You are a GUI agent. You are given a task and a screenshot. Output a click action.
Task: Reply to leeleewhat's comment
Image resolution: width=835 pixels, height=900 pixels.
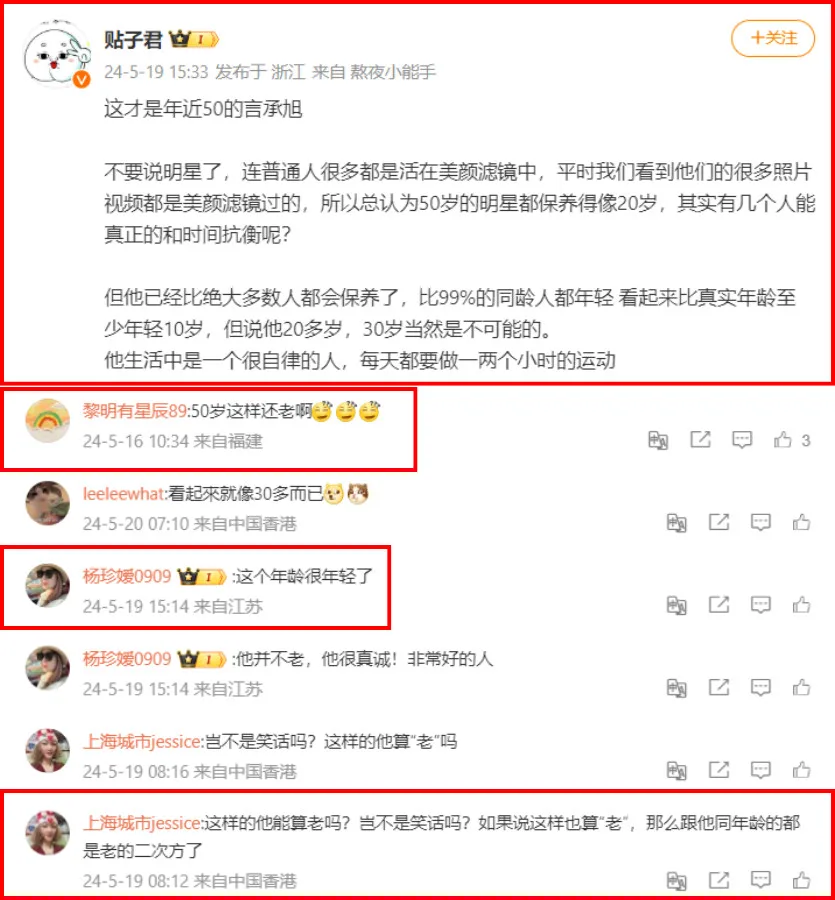[760, 522]
